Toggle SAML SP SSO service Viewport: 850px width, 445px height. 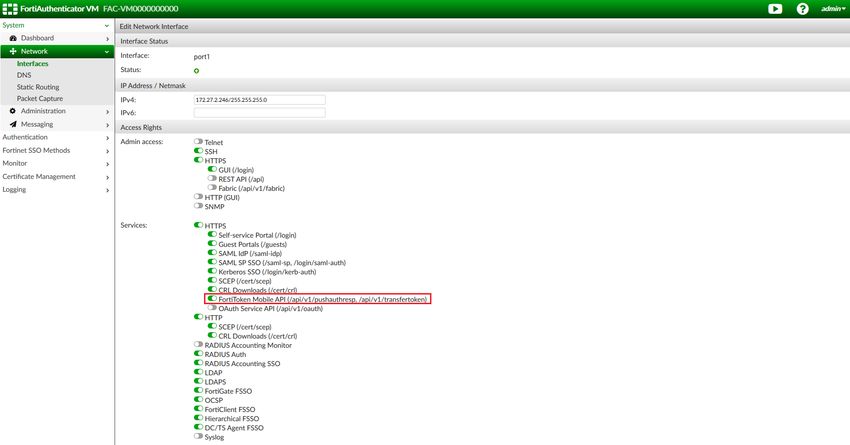pos(212,262)
